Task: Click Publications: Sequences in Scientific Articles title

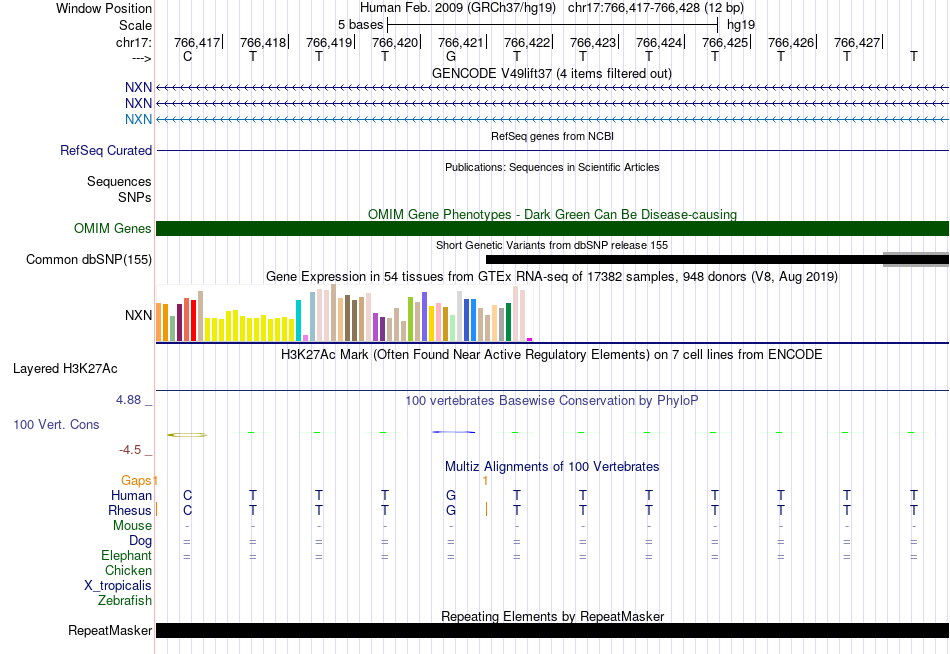Action: (552, 167)
